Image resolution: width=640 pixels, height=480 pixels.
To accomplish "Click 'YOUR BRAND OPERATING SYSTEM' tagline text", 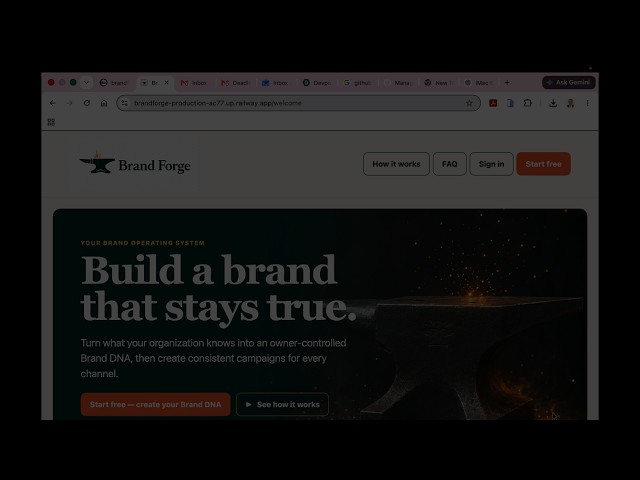I will point(142,243).
